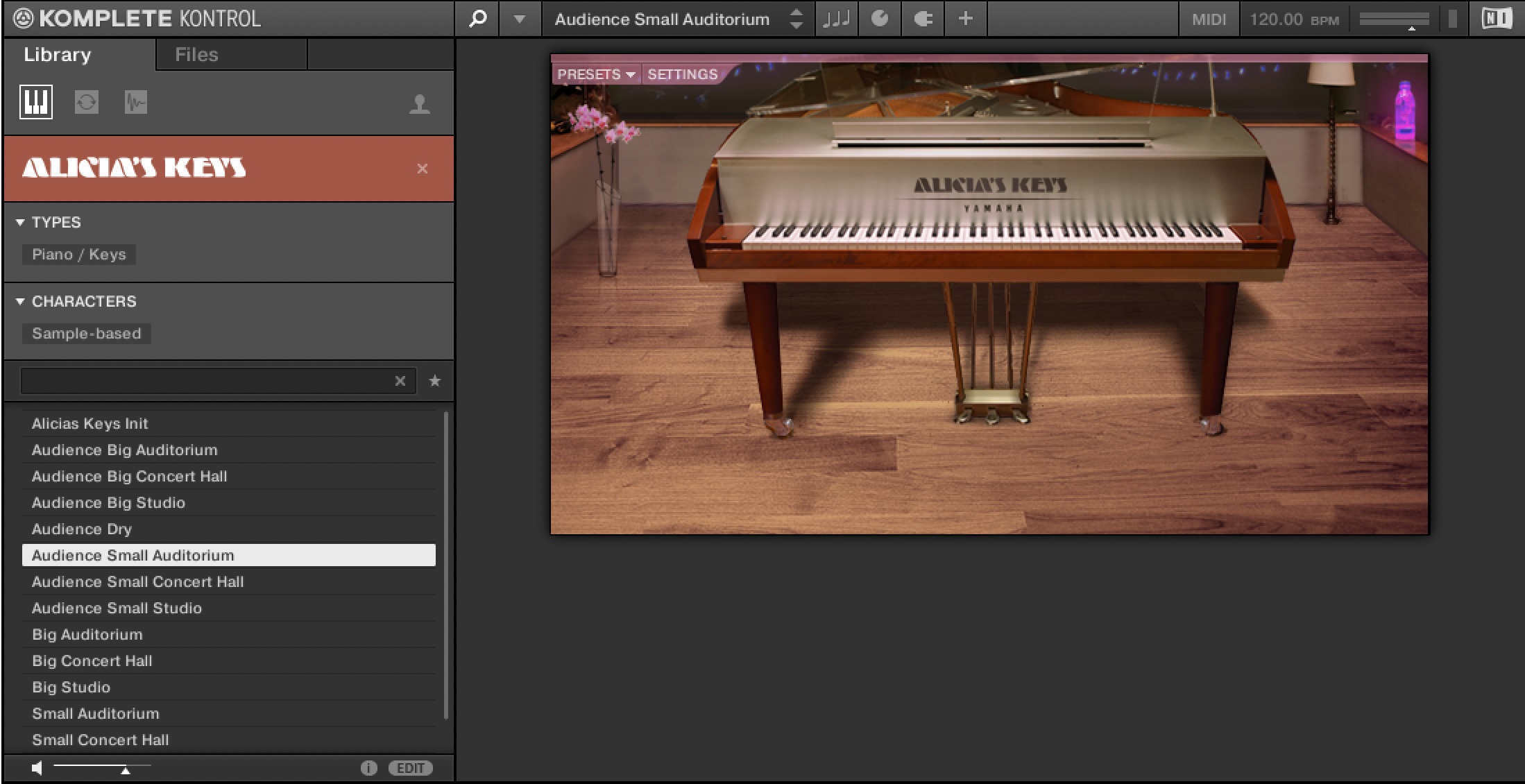The height and width of the screenshot is (784, 1525).
Task: Toggle the favorites star filter
Action: [435, 381]
